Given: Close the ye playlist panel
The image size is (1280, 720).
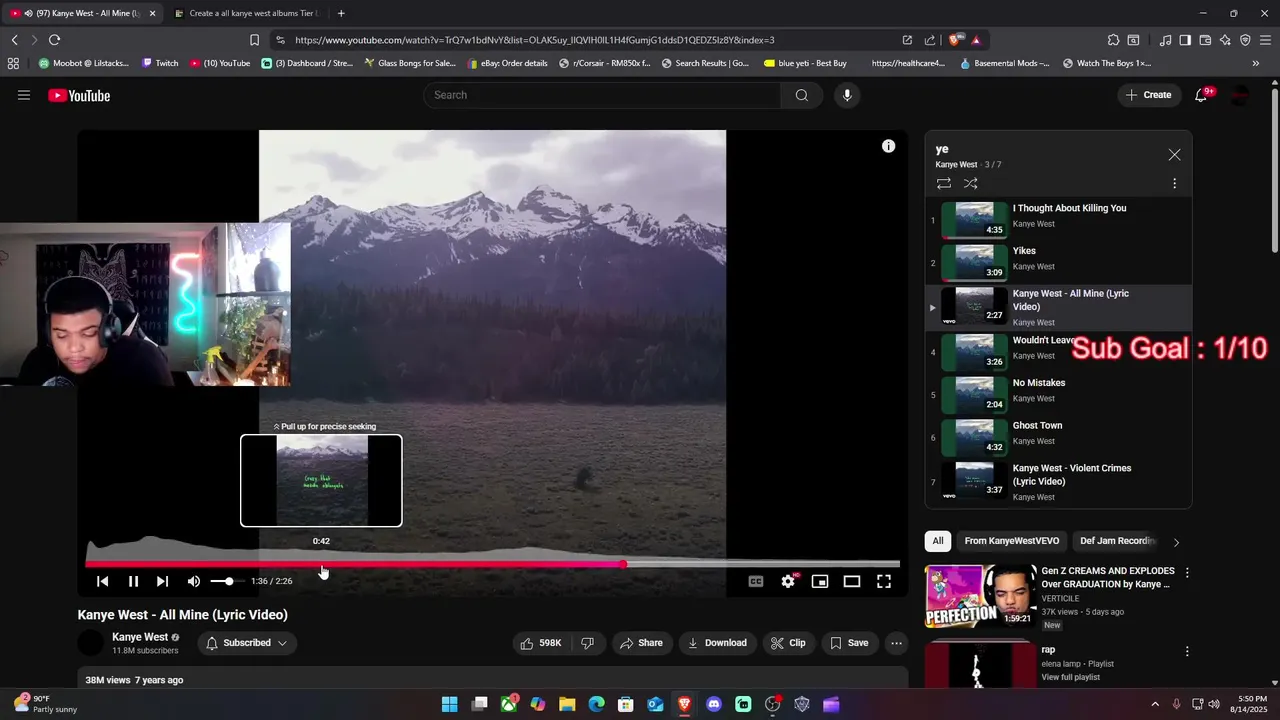Looking at the screenshot, I should point(1174,155).
